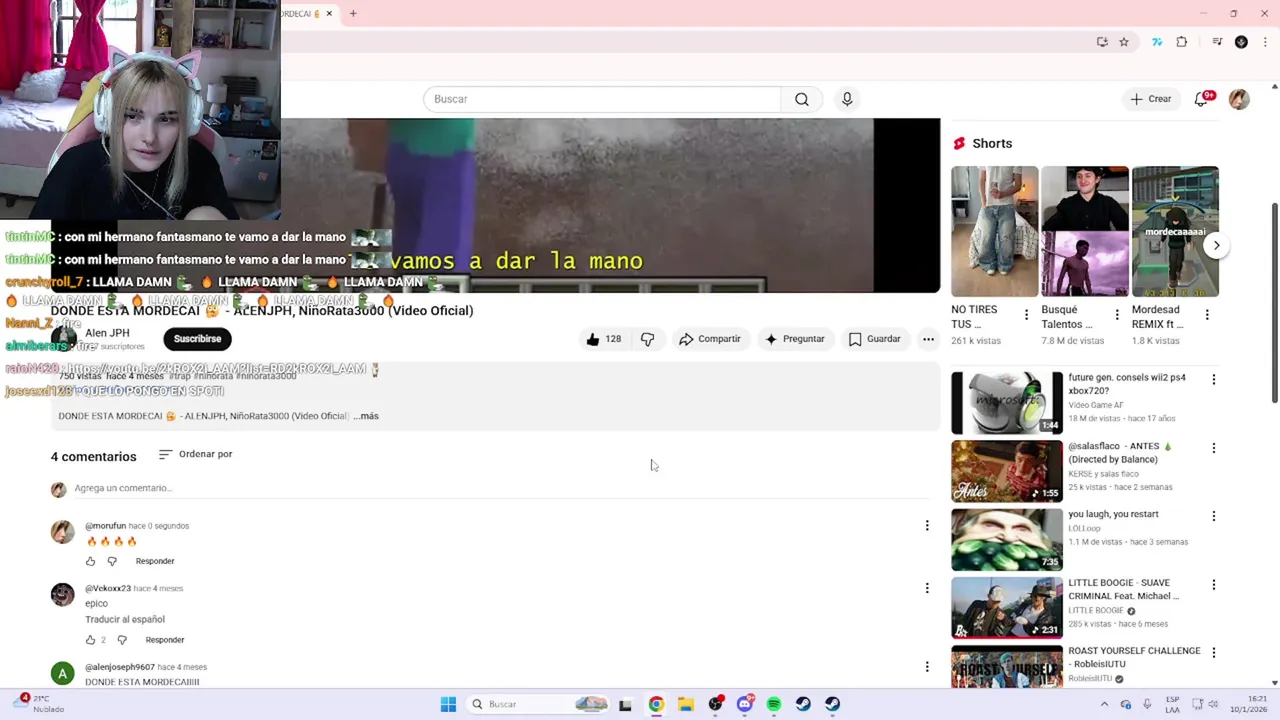Reply to the @morufun comment
The height and width of the screenshot is (720, 1280).
click(155, 561)
